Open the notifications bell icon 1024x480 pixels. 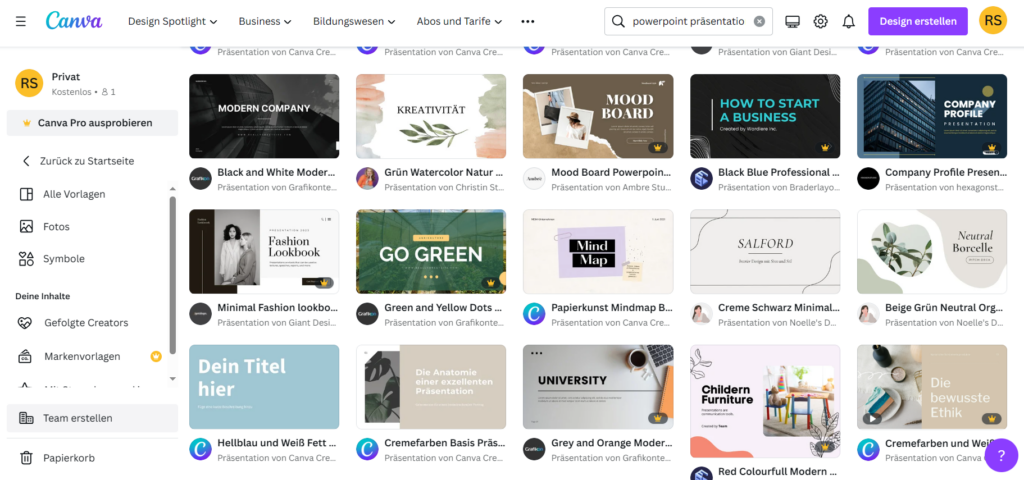click(x=848, y=21)
